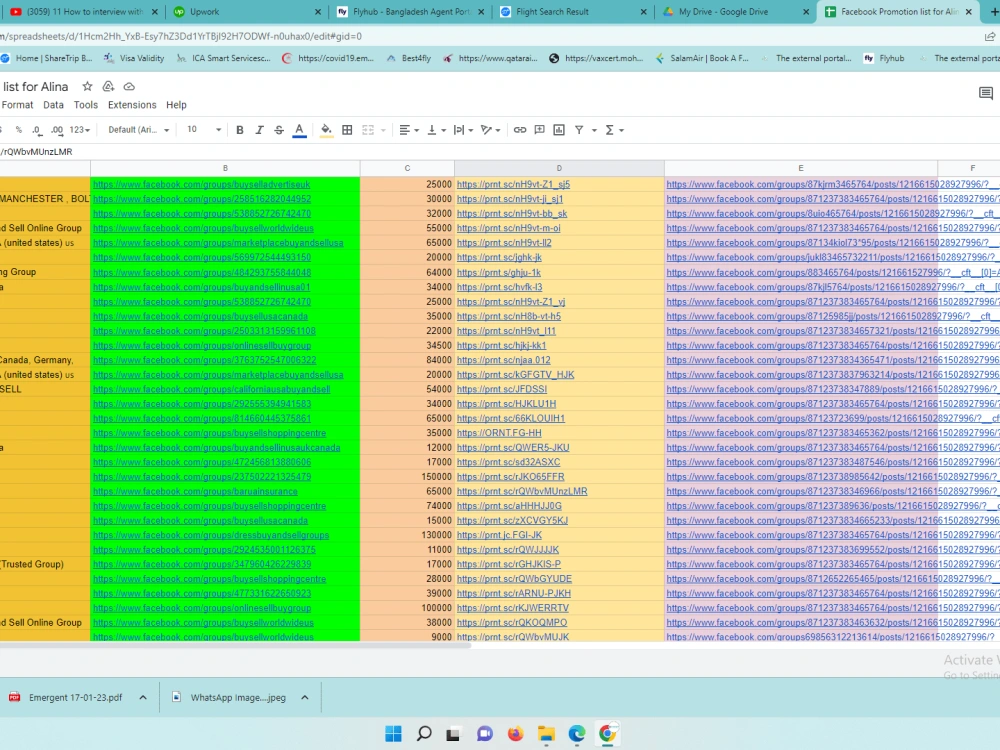Open the Extensions menu
The height and width of the screenshot is (750, 1000).
[132, 105]
